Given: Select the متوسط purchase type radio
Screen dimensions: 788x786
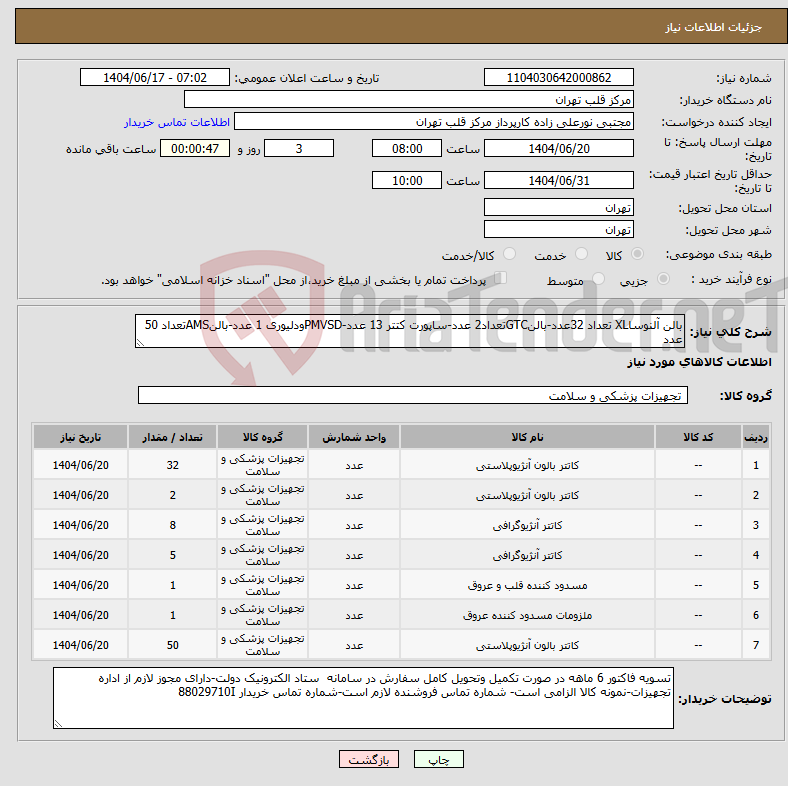Looking at the screenshot, I should [x=598, y=279].
